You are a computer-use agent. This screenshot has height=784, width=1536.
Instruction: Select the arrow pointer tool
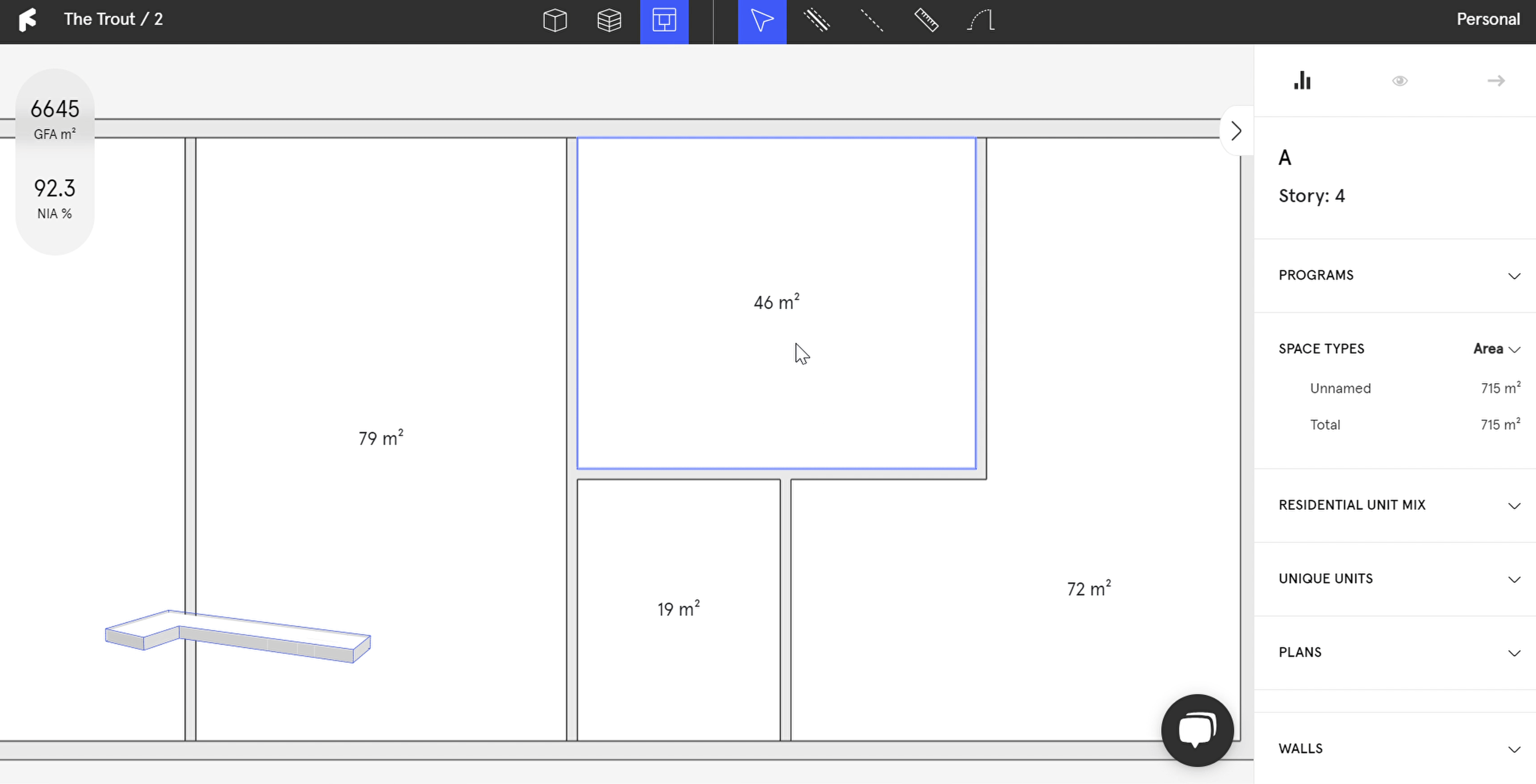click(x=762, y=21)
